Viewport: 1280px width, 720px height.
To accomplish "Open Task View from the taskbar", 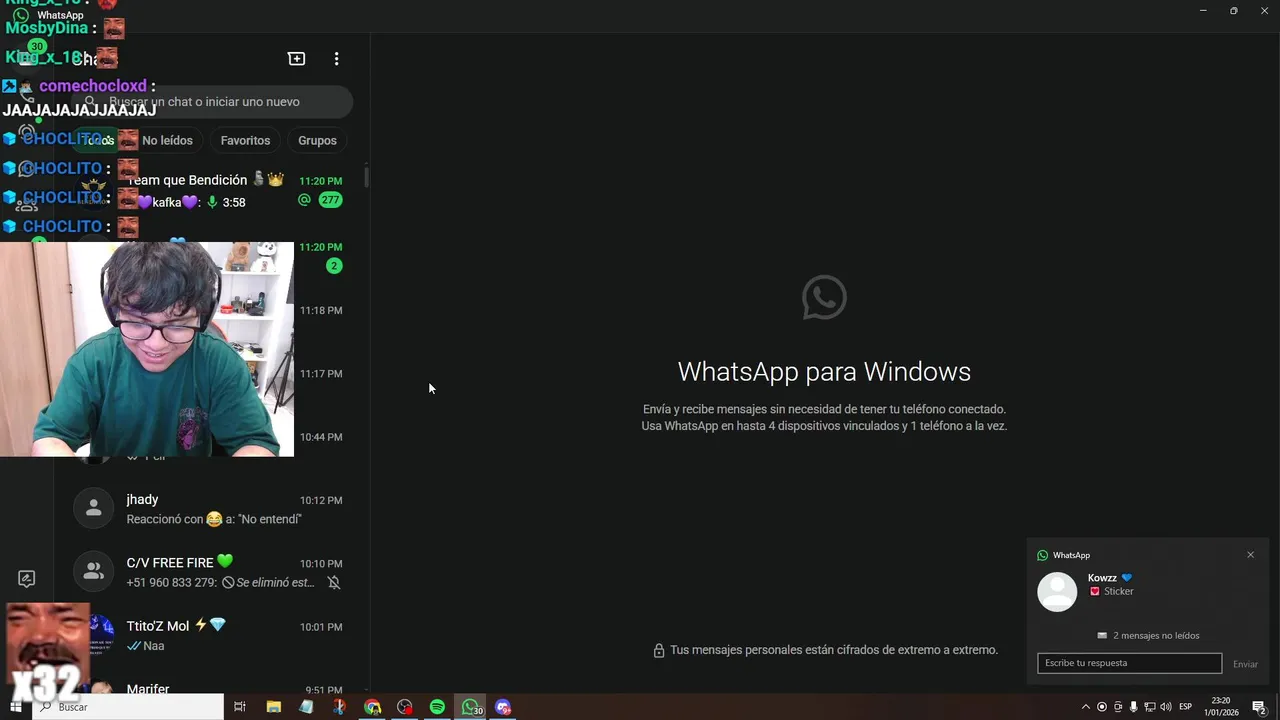I will (x=240, y=707).
